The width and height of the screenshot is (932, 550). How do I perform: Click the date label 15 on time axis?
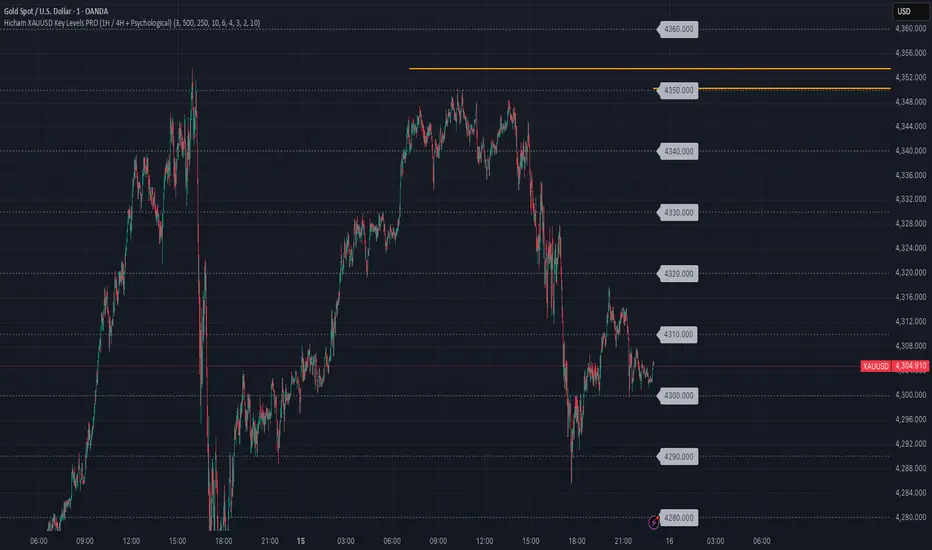click(x=301, y=541)
